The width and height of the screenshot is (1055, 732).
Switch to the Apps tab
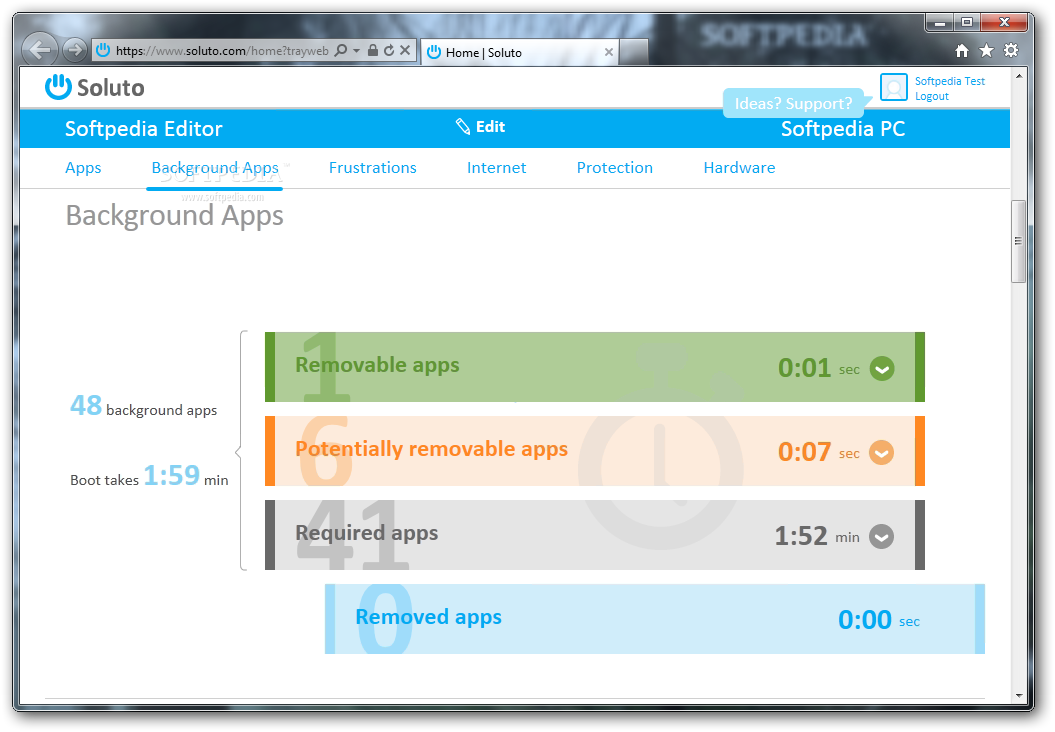83,168
